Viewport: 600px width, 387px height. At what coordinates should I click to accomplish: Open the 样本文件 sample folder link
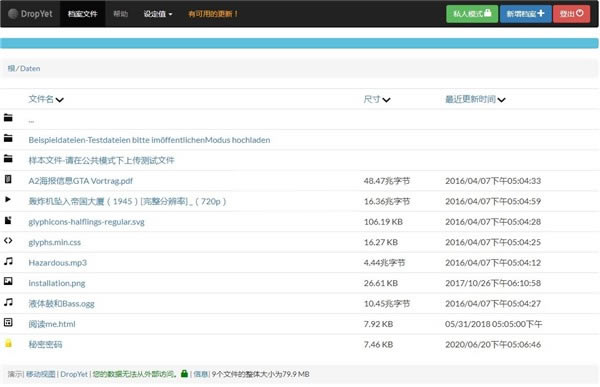pos(101,160)
